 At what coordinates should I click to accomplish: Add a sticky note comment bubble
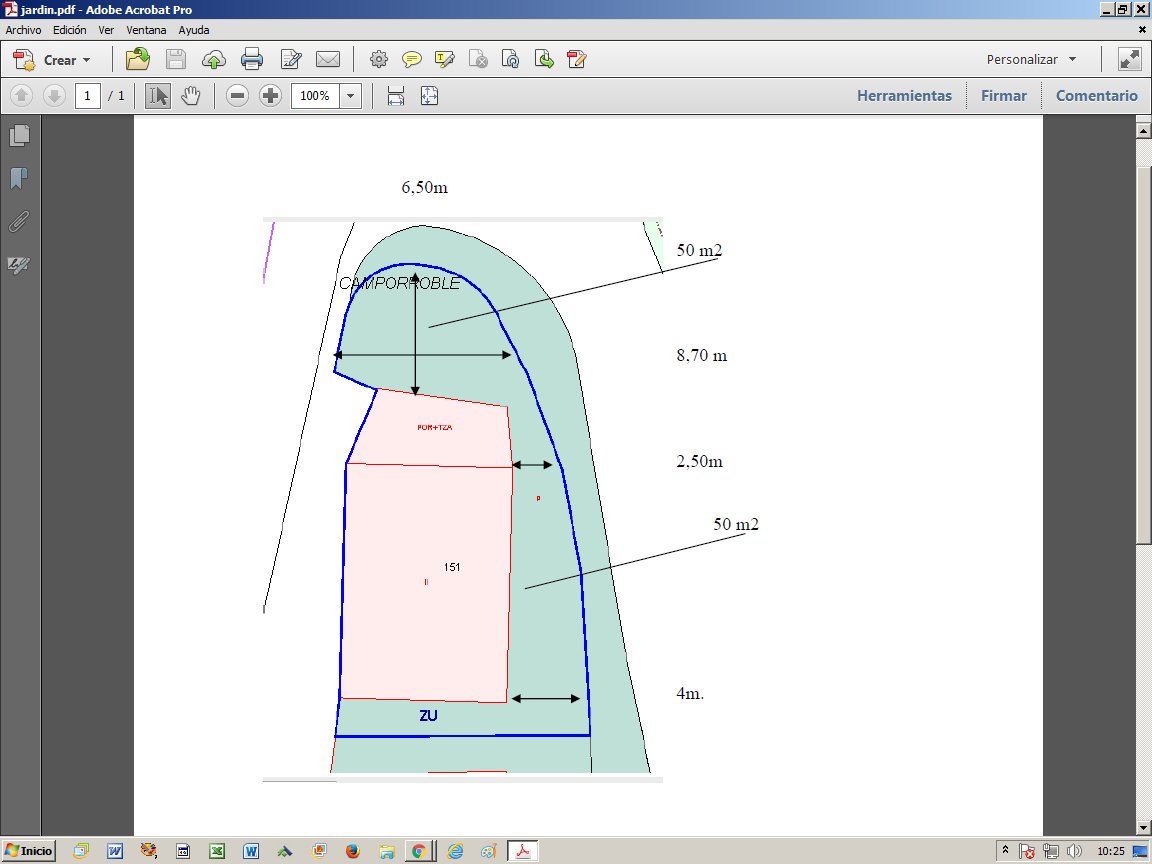point(411,59)
